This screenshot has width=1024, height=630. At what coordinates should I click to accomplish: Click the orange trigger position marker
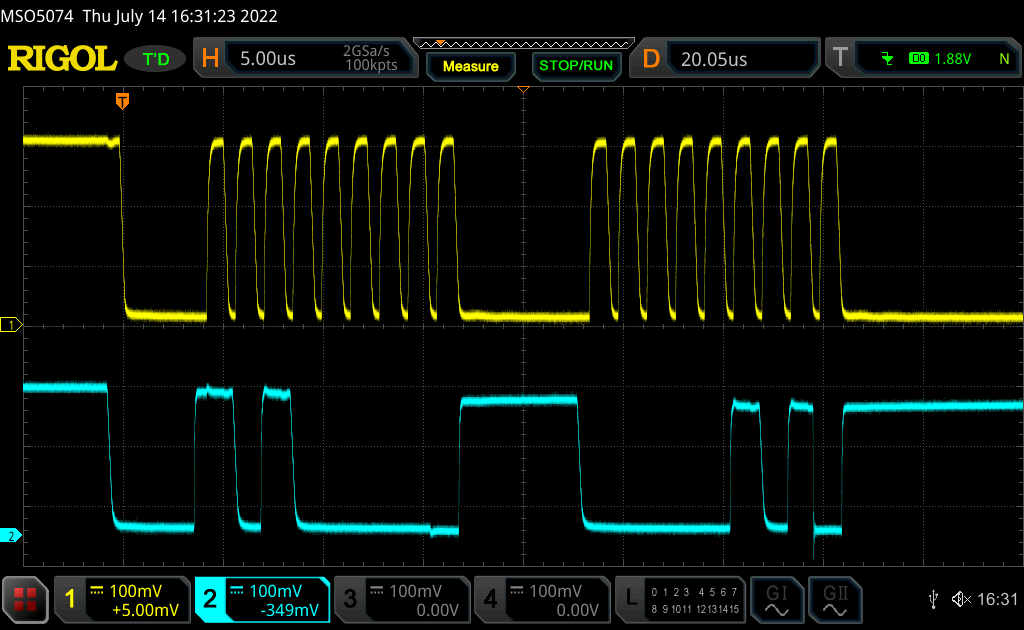[122, 100]
